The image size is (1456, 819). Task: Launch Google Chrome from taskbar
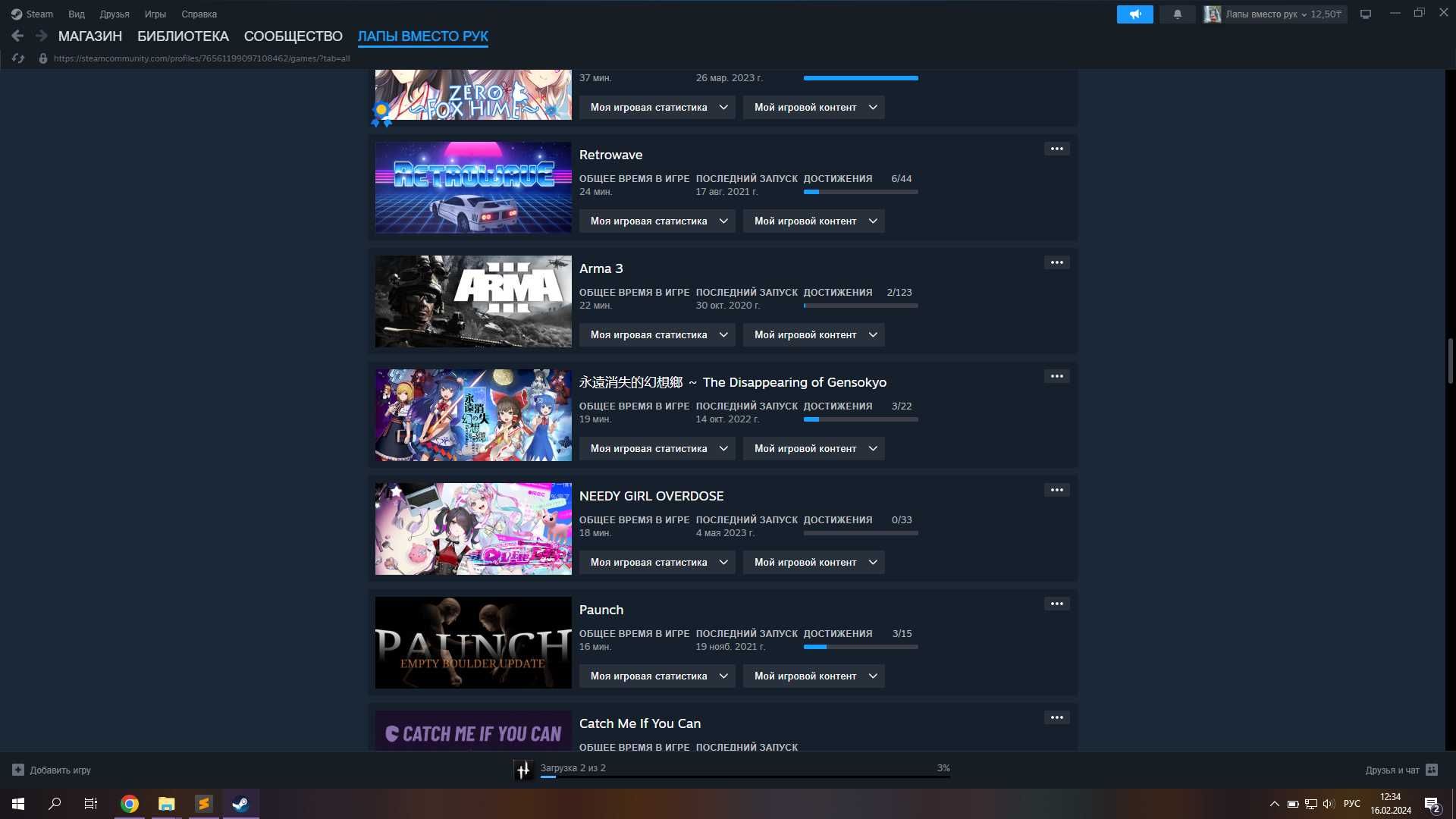point(130,804)
